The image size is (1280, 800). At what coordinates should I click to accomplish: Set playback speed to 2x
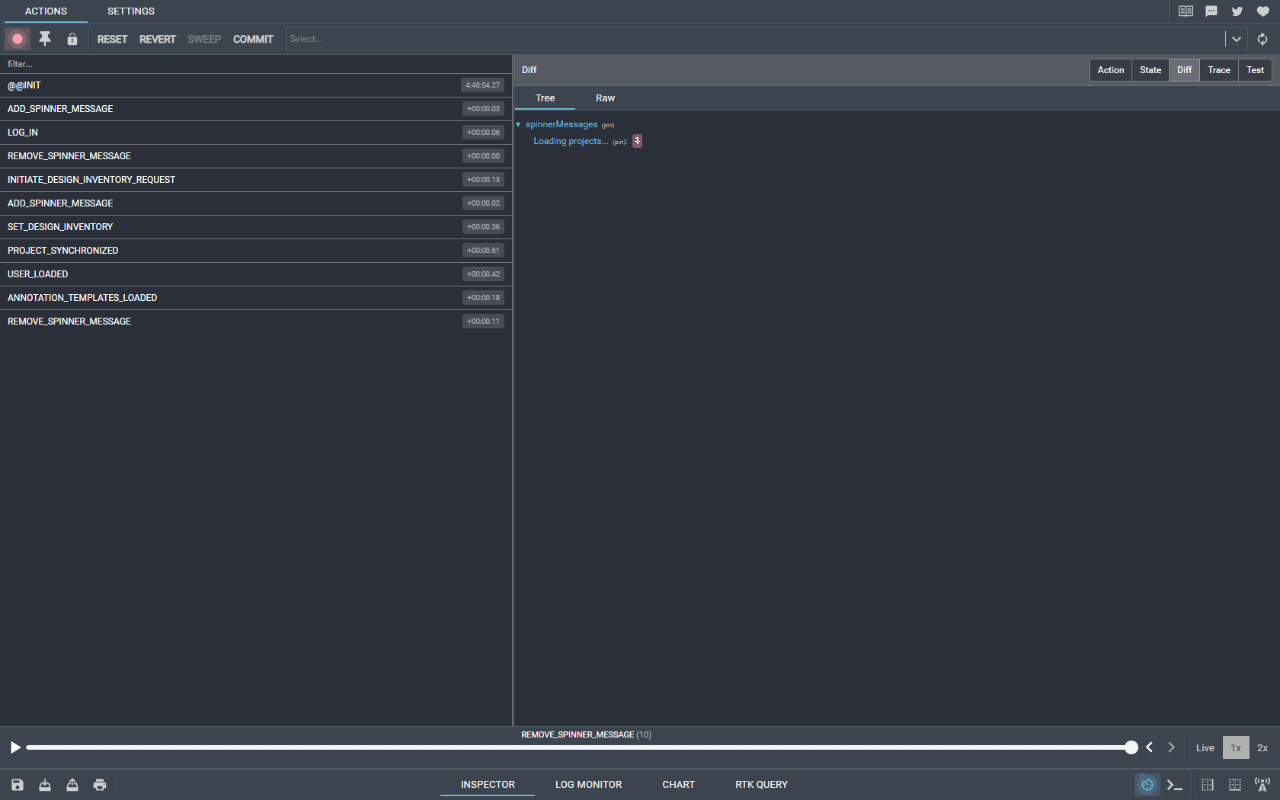pyautogui.click(x=1263, y=748)
